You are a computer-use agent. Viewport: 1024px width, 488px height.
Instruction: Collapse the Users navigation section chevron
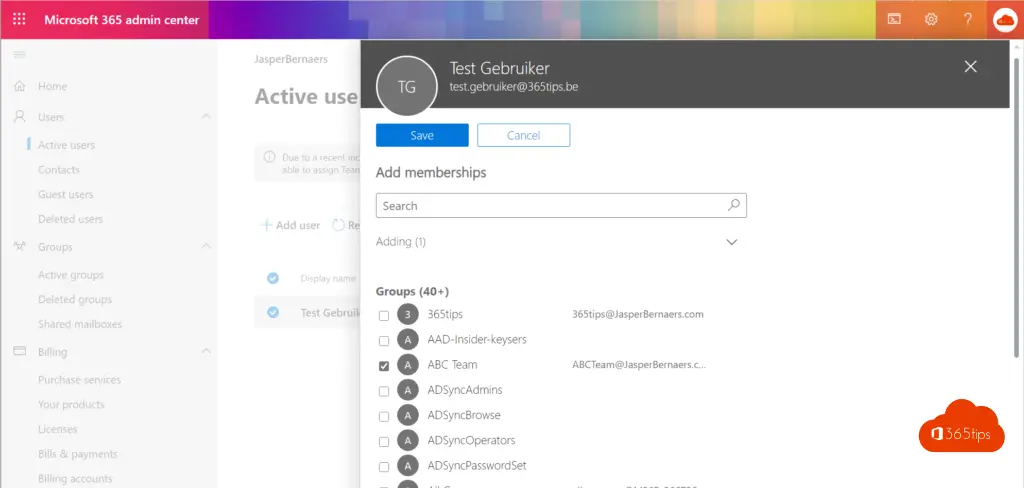pos(206,116)
